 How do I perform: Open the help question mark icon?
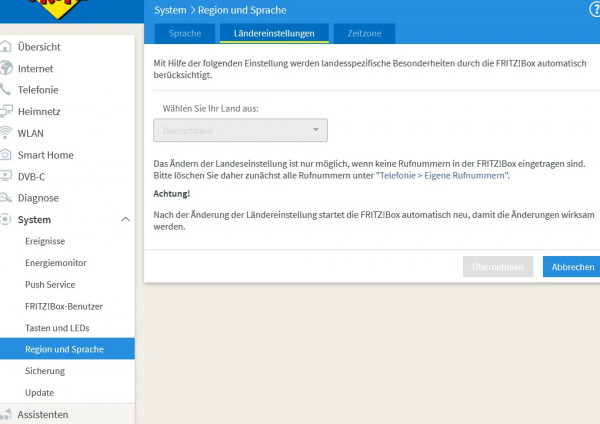[x=595, y=10]
